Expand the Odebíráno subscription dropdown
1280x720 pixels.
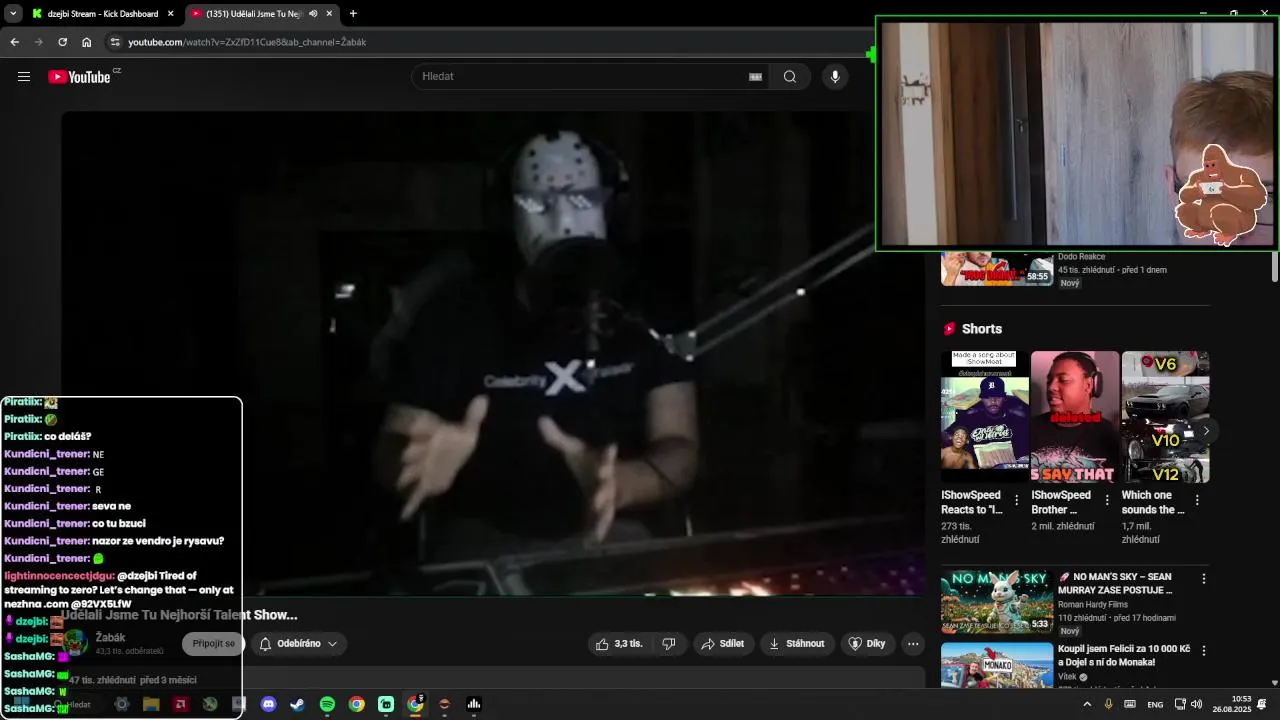[x=299, y=644]
